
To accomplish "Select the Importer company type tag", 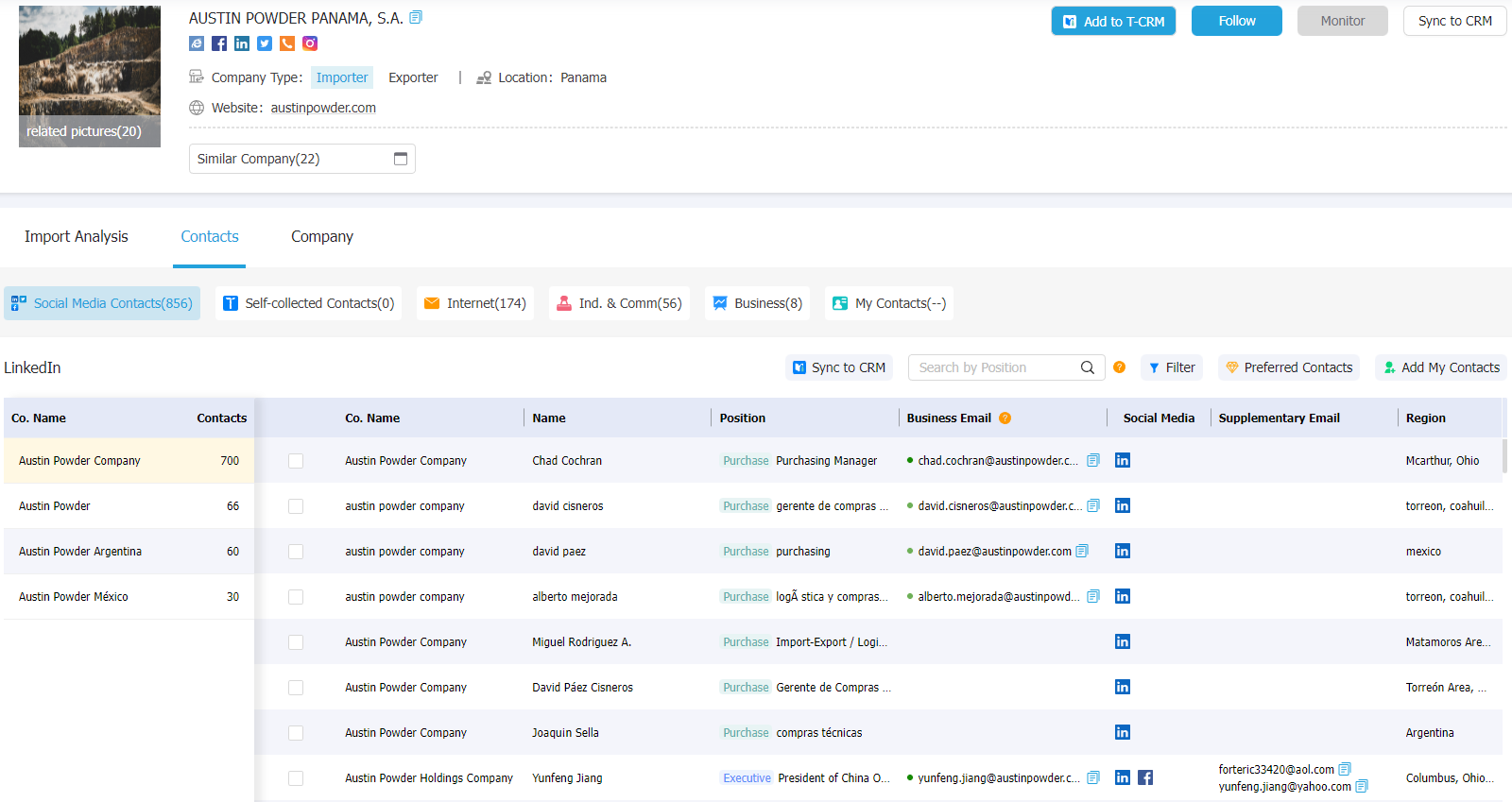I will (x=342, y=77).
